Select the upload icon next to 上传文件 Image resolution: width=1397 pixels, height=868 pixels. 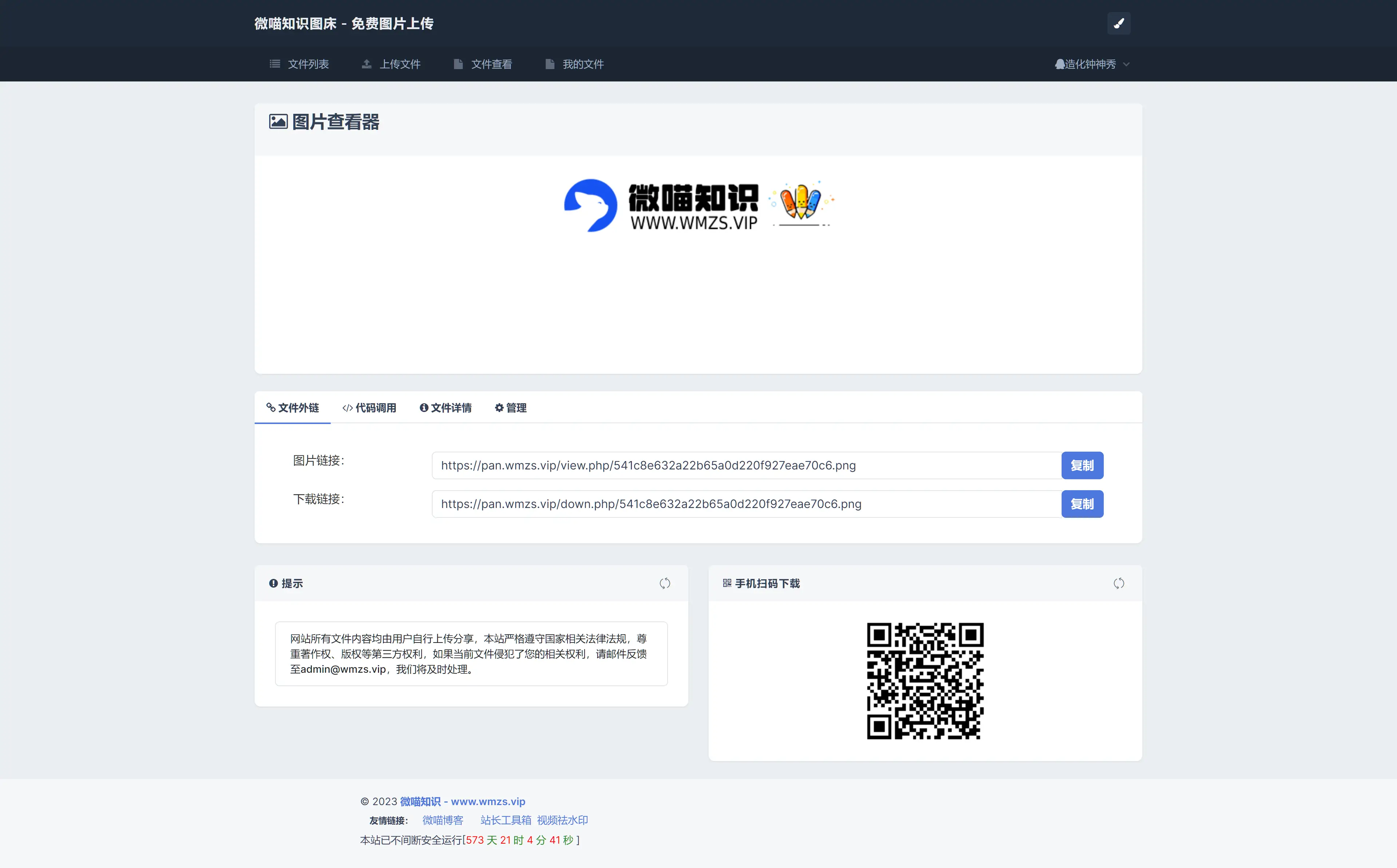(367, 64)
